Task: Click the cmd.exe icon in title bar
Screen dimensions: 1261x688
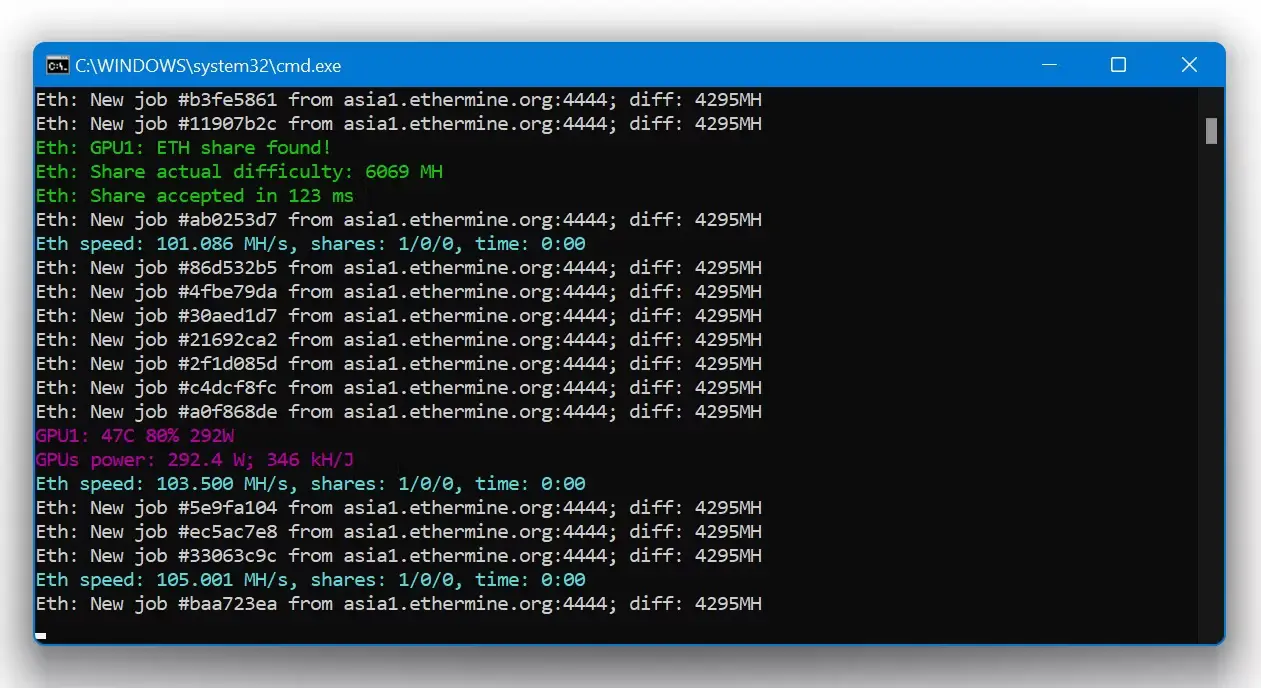Action: point(57,66)
